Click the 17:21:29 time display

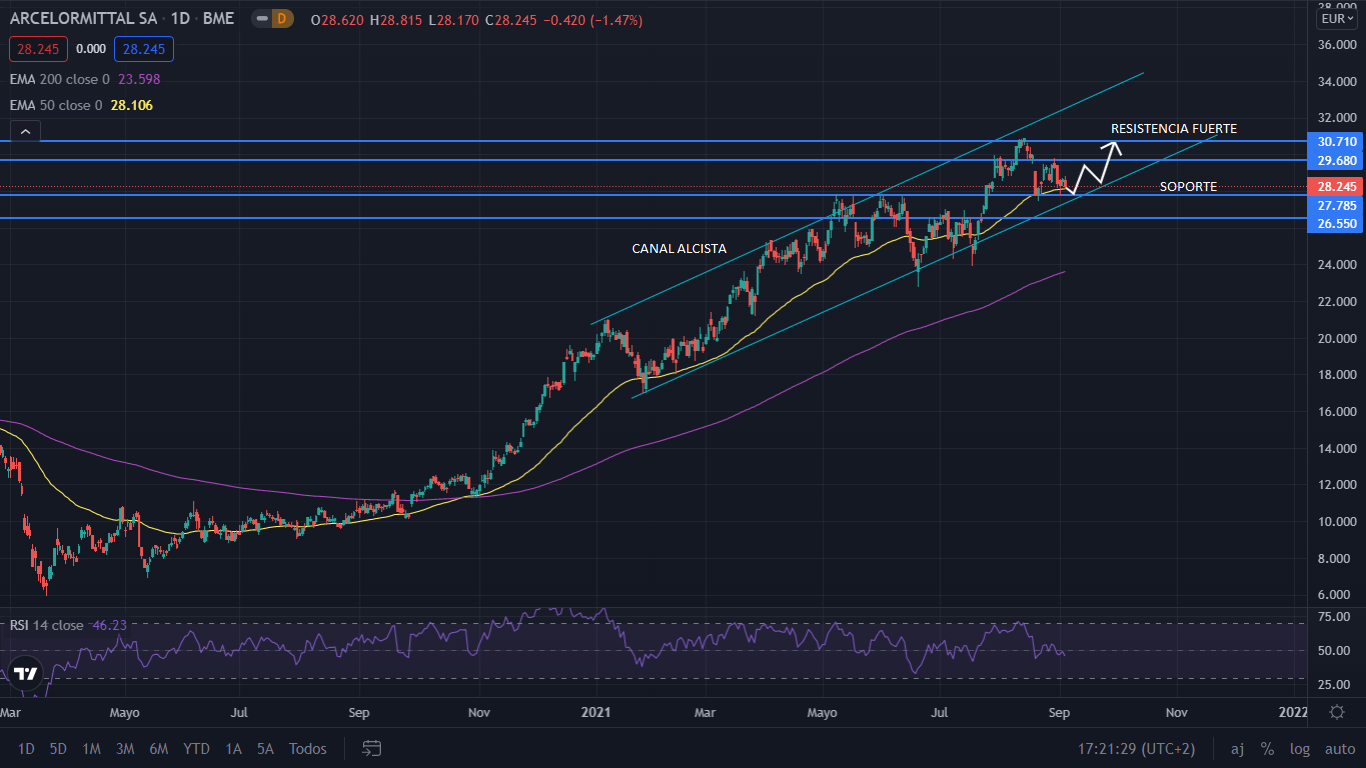click(x=1108, y=748)
